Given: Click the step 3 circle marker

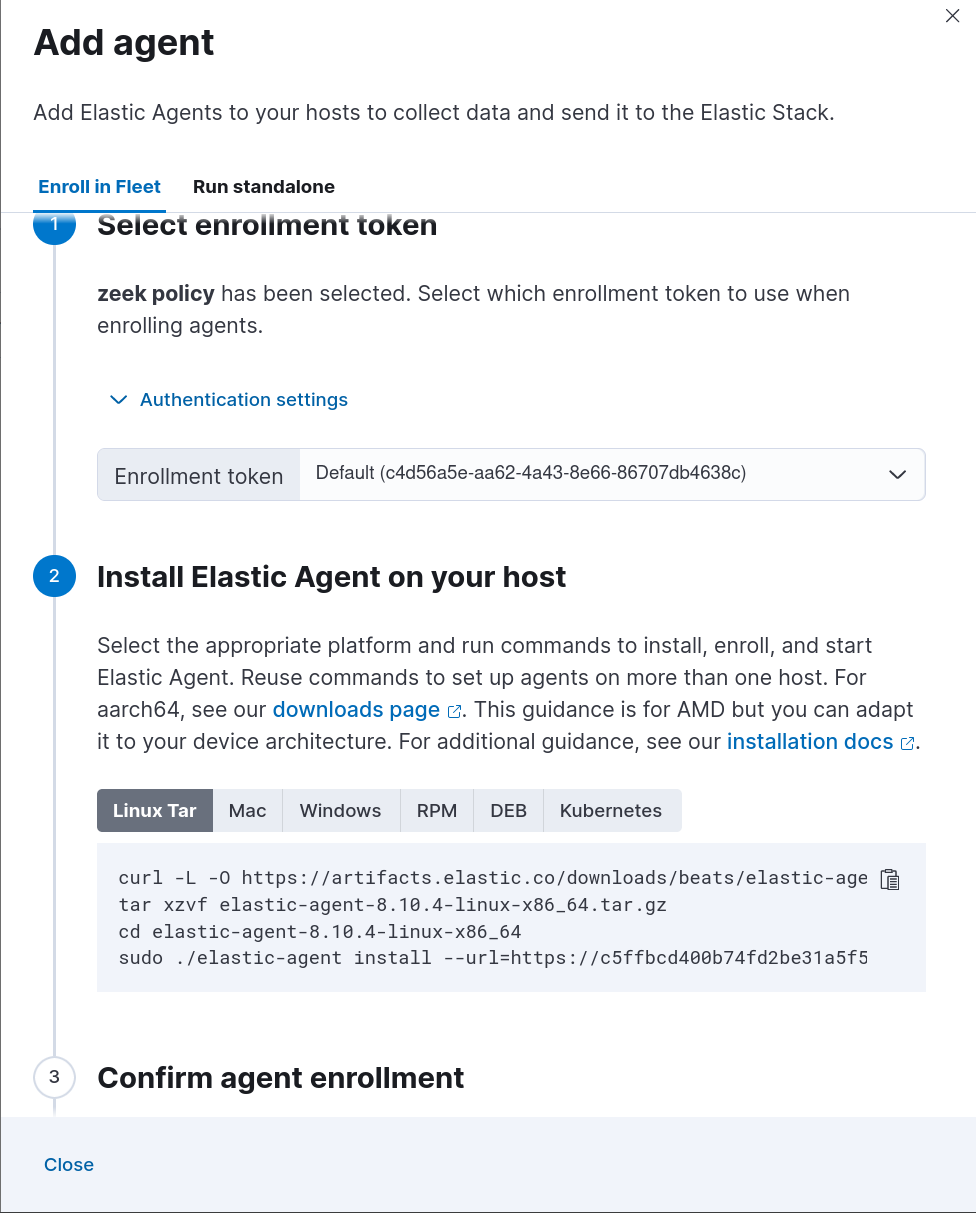Looking at the screenshot, I should pos(54,1077).
